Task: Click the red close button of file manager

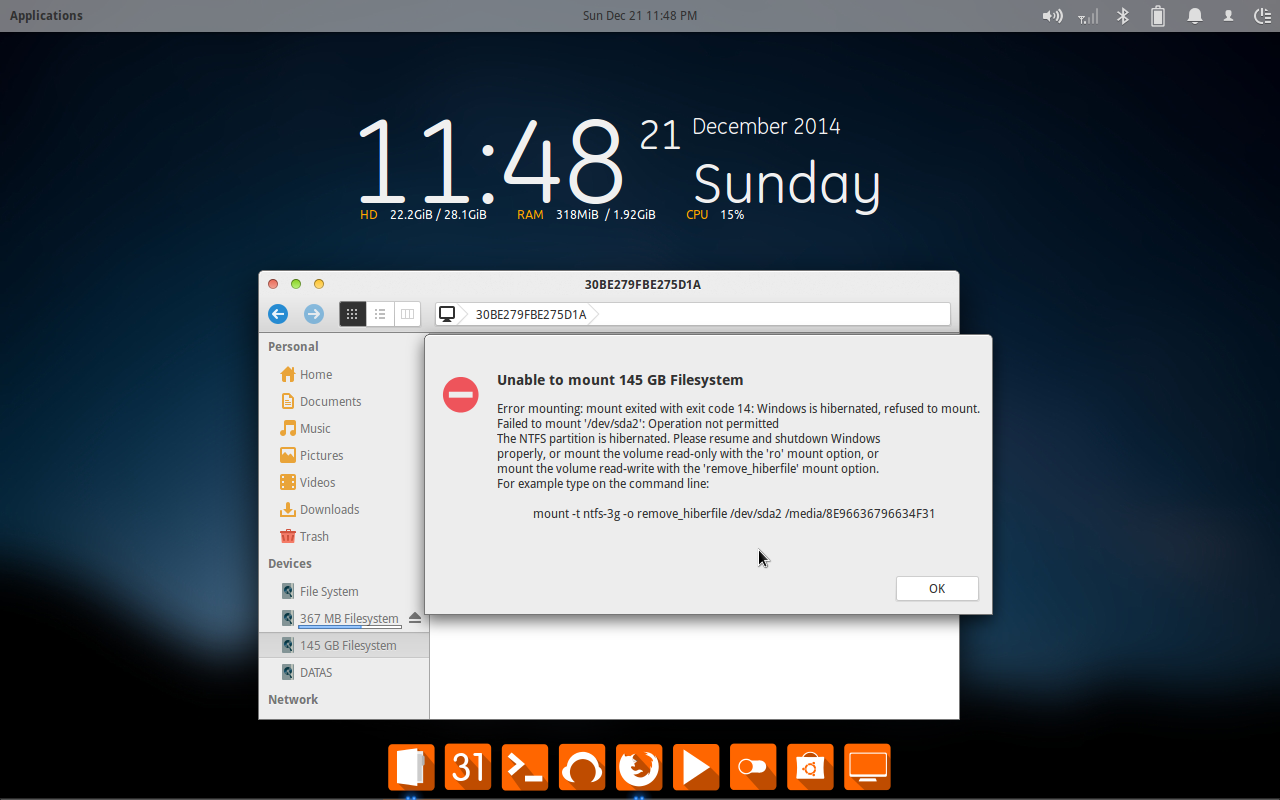Action: 273,284
